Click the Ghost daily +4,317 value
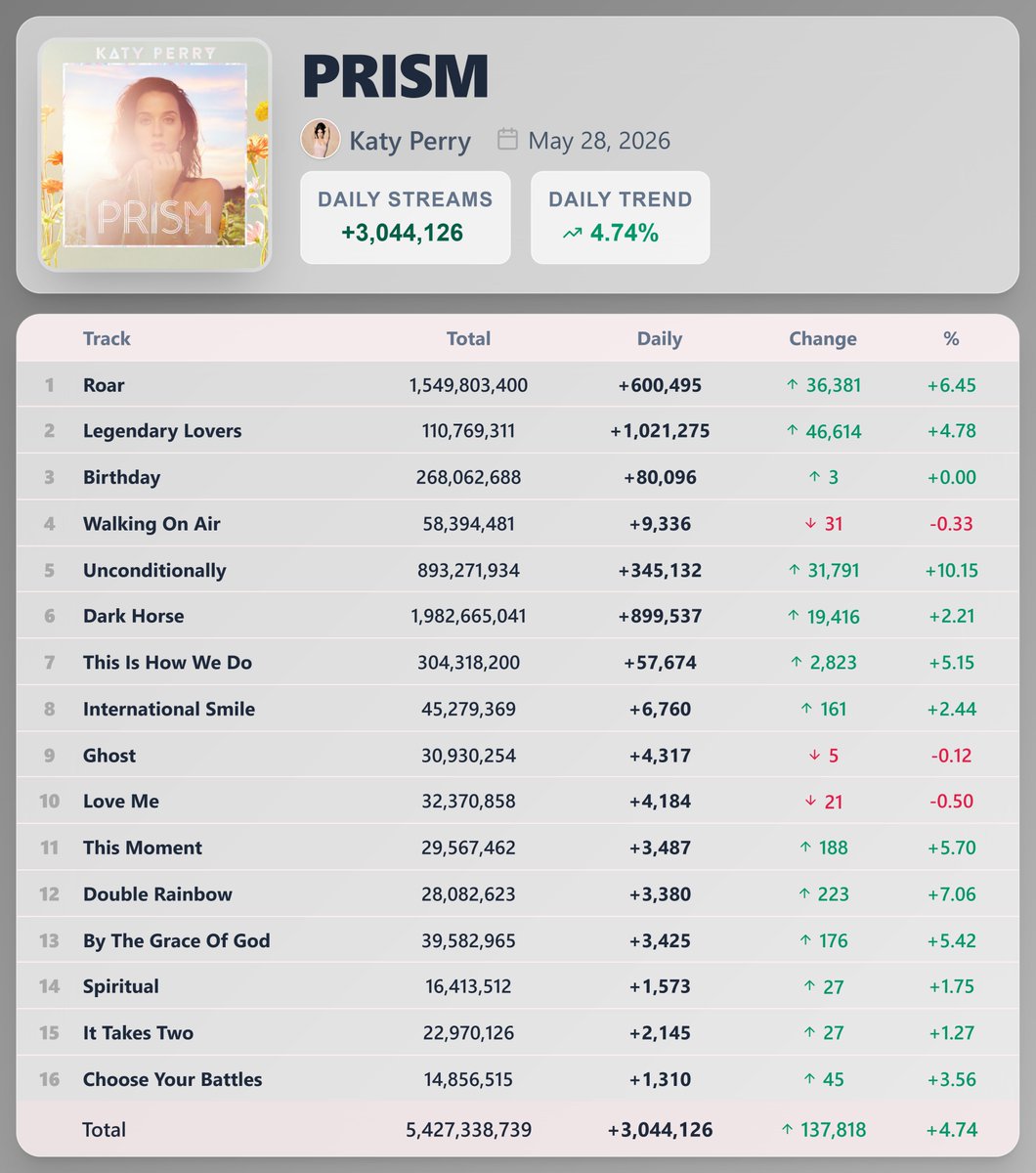This screenshot has width=1036, height=1173. (x=660, y=756)
